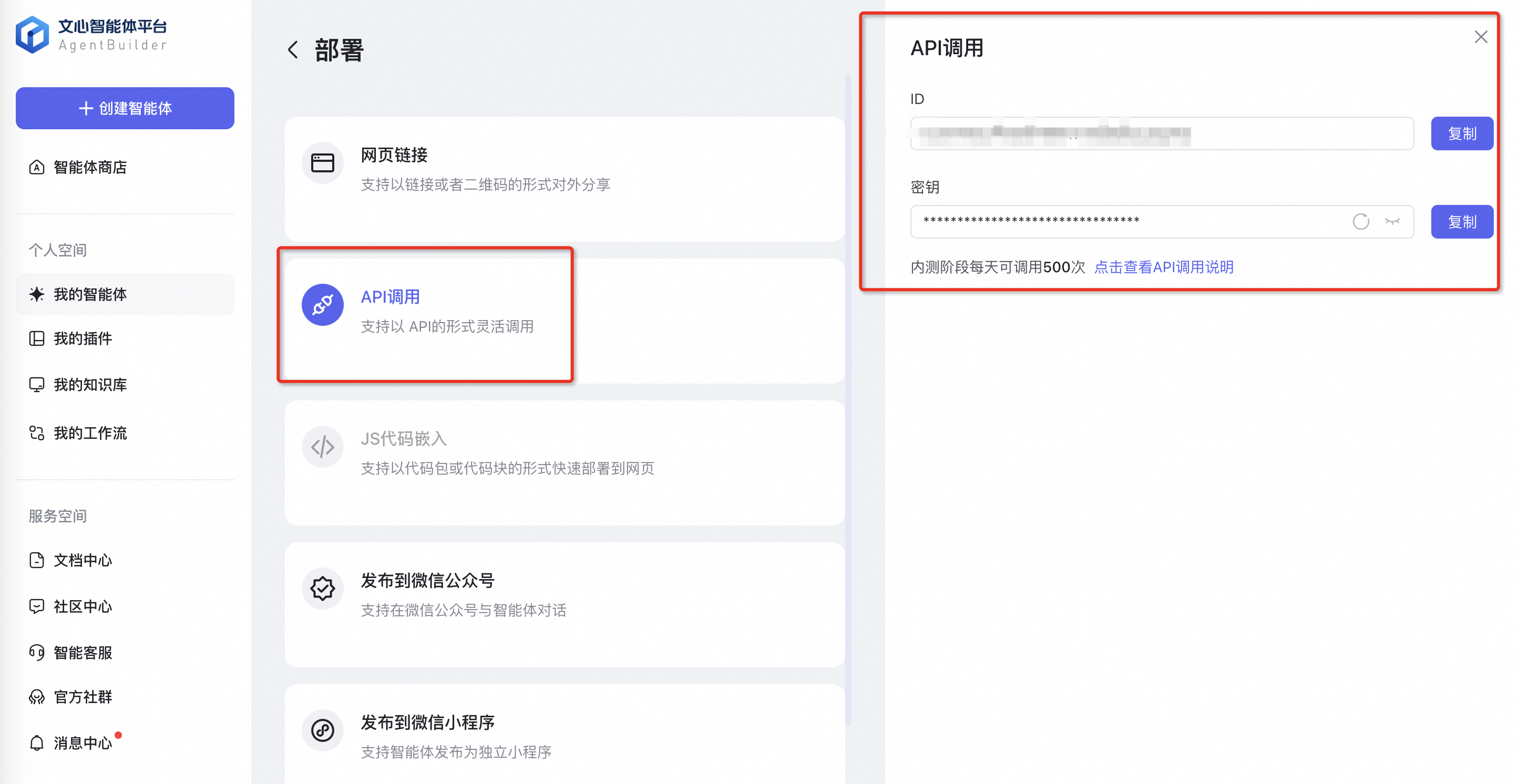Viewport: 1518px width, 784px height.
Task: Click the JS代码嵌入 code icon
Action: point(322,447)
